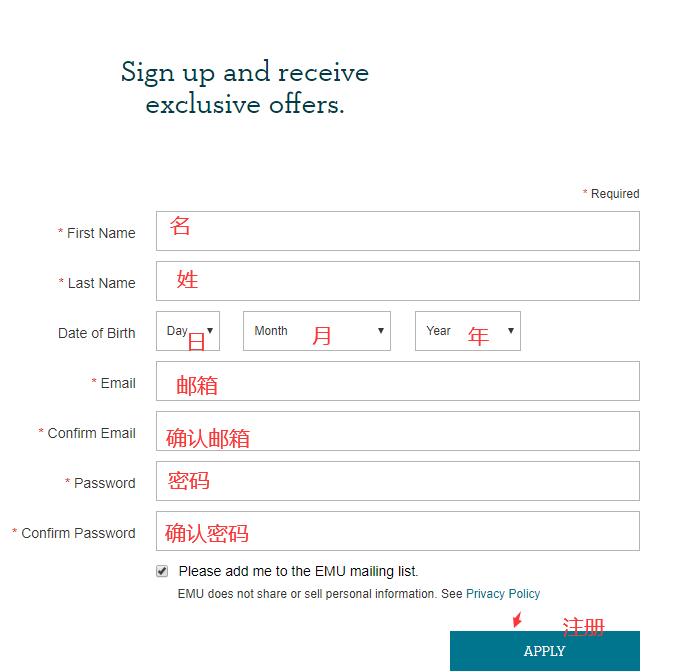
Task: Click the "Email" field label
Action: (117, 383)
